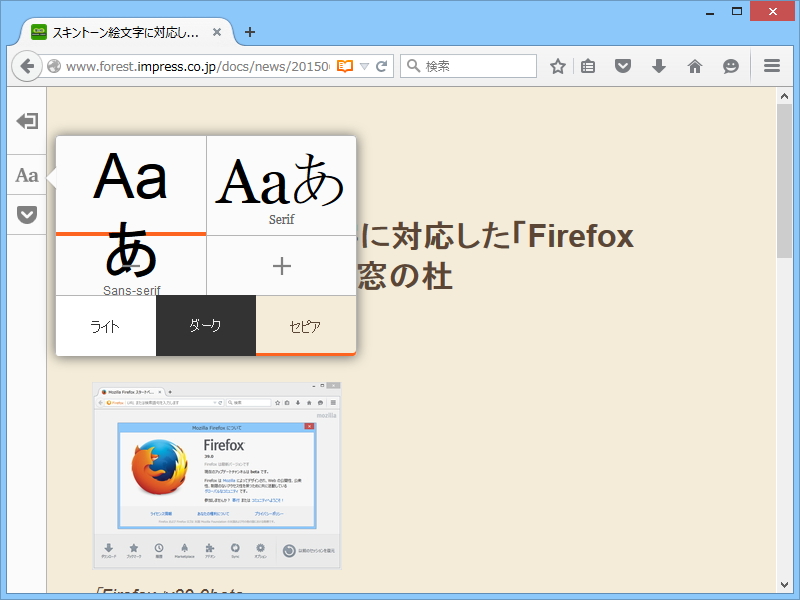Select the Sans-serif font option
The image size is (800, 600).
[131, 185]
